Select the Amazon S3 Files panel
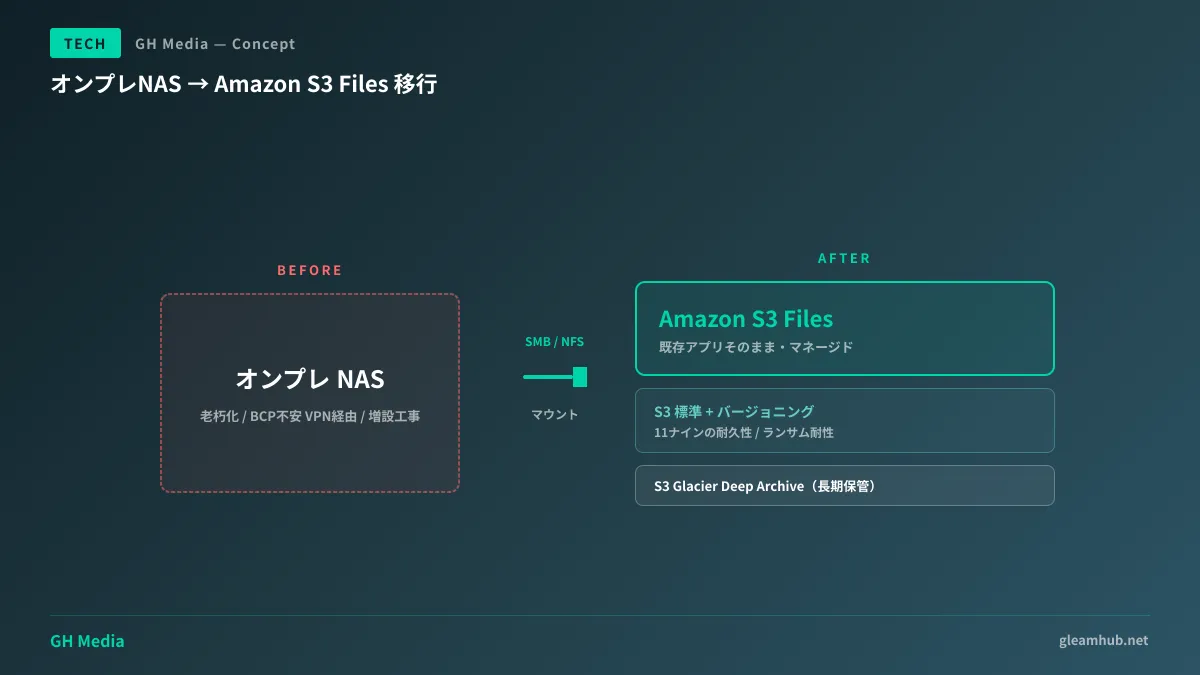 (x=845, y=328)
